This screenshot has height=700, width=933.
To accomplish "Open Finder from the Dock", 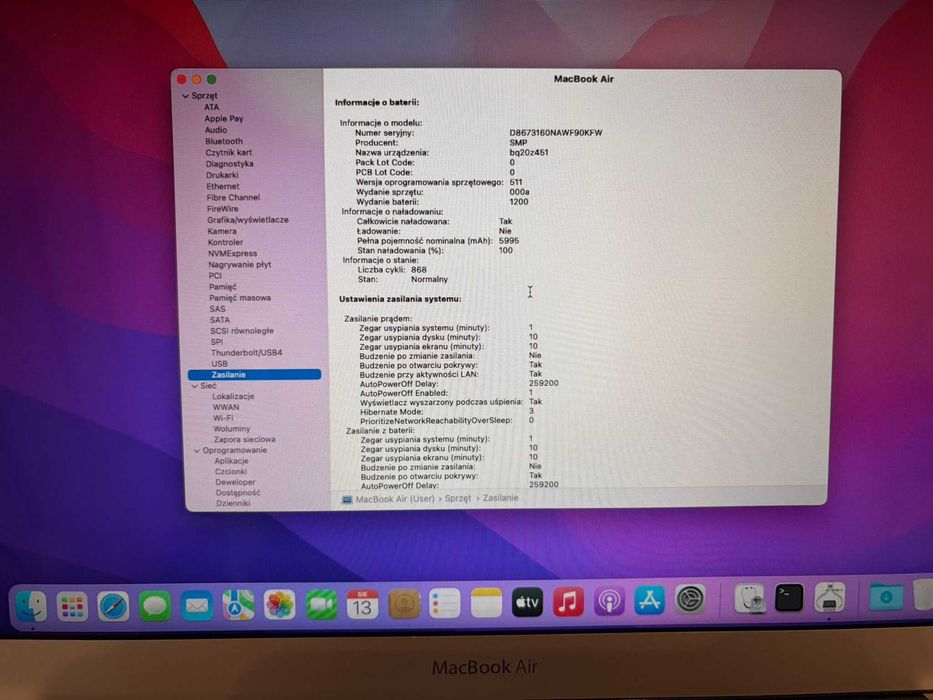I will point(30,605).
